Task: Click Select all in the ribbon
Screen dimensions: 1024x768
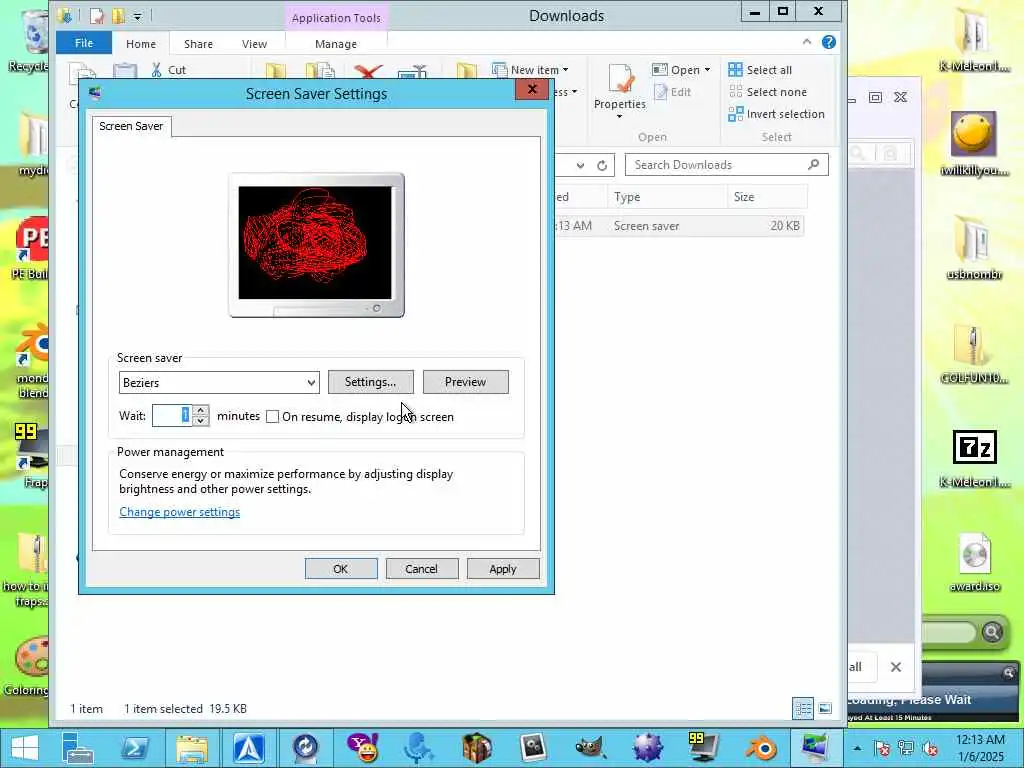Action: 761,70
